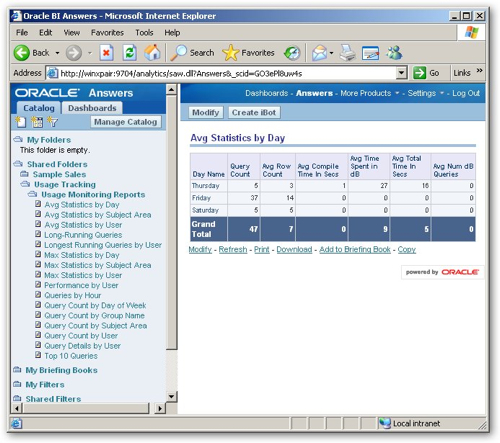Click the Stop loading icon
Screen dimensions: 500x443
106,53
